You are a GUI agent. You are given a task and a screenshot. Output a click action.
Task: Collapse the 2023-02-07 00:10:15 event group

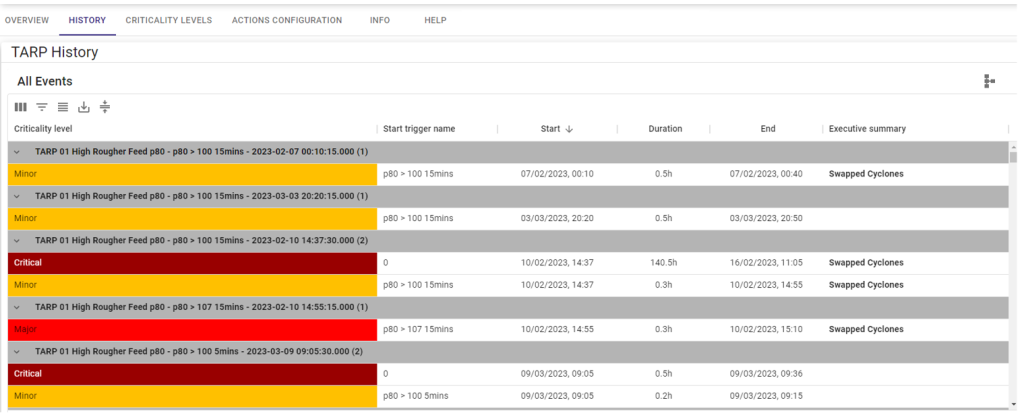point(16,152)
